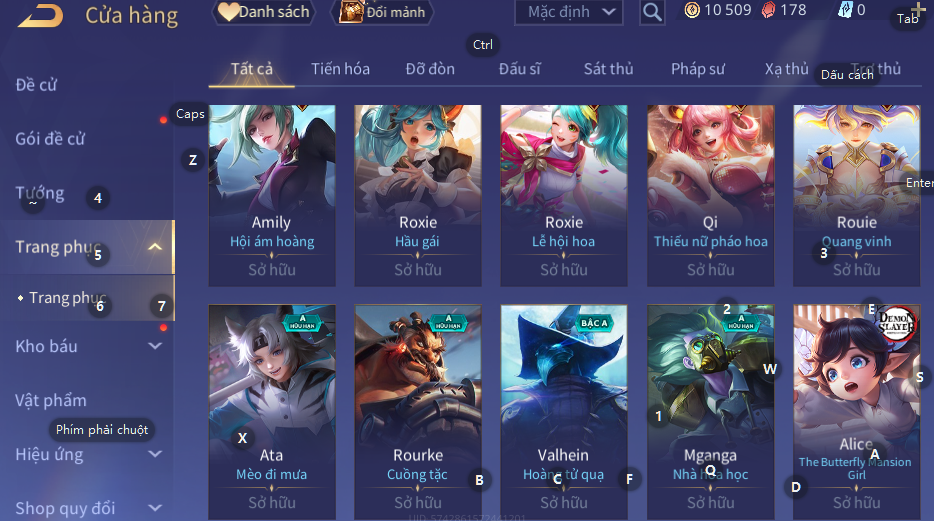Click the Demon Slayer badge on Alice
Image resolution: width=934 pixels, height=521 pixels.
(x=896, y=323)
